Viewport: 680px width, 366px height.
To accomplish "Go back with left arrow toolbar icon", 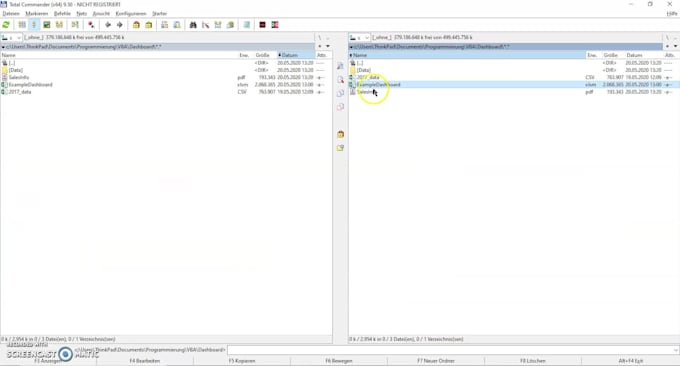I will click(x=108, y=25).
